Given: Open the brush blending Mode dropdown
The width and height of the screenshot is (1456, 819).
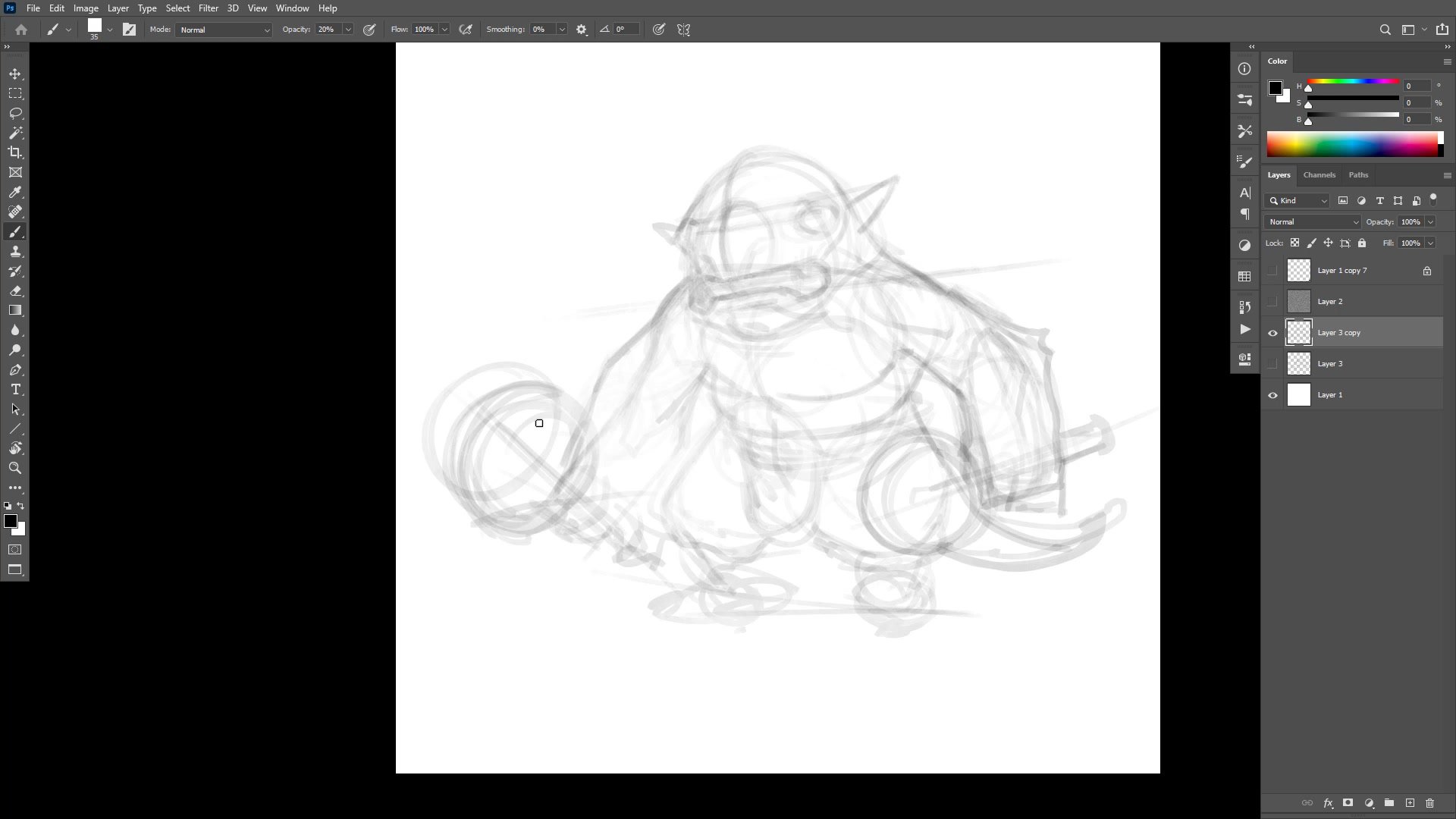Looking at the screenshot, I should point(224,30).
